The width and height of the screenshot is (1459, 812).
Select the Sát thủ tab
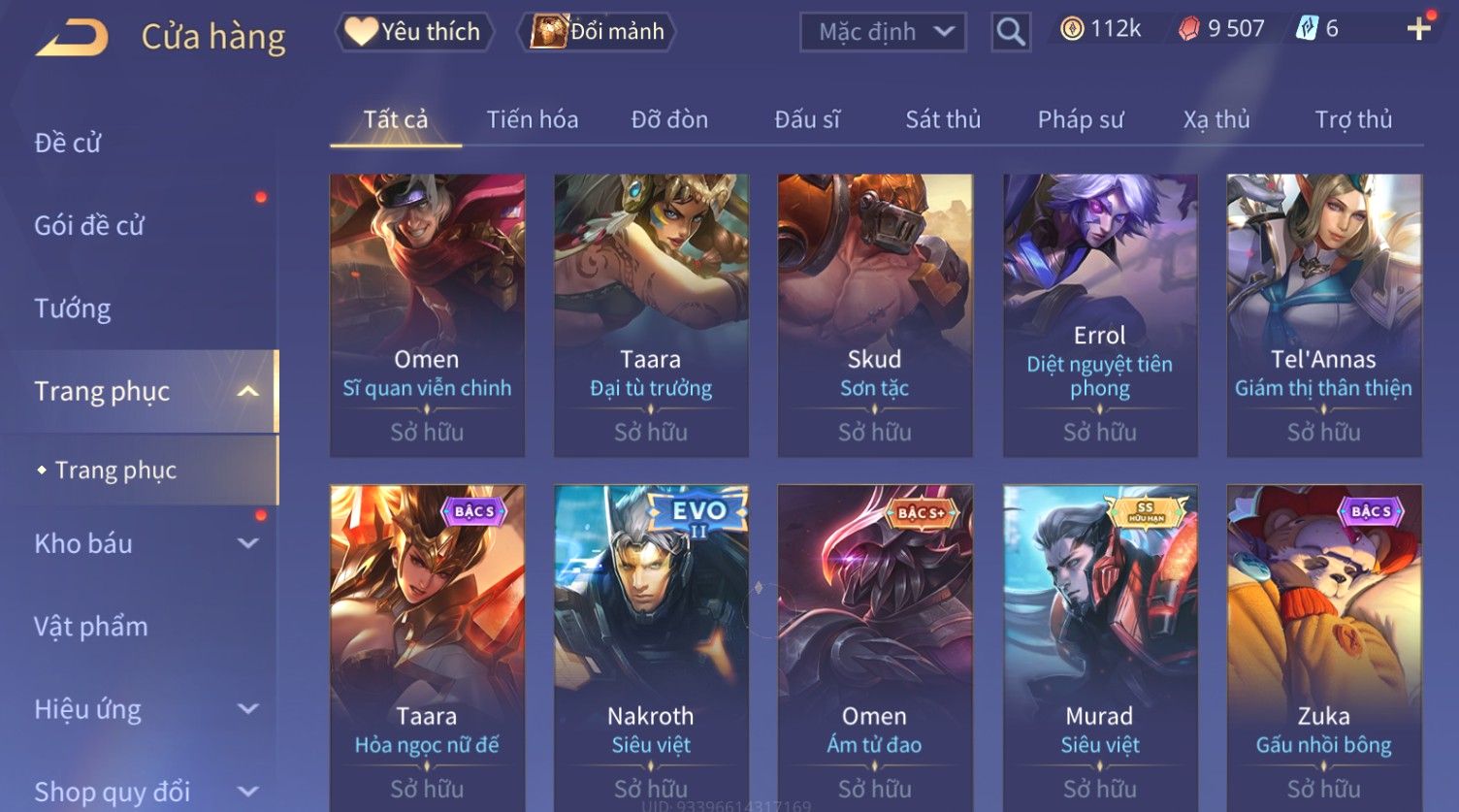(x=943, y=119)
